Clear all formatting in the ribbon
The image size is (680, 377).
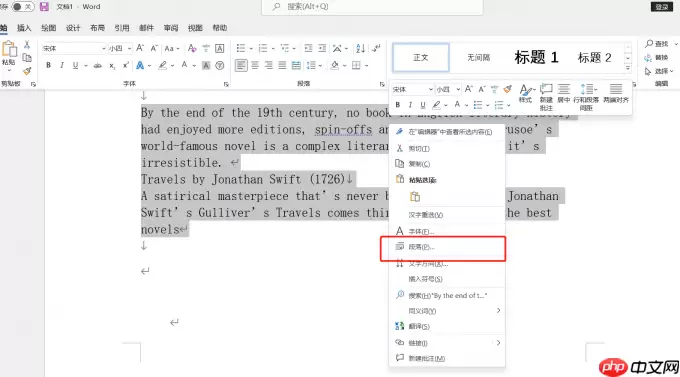(192, 48)
